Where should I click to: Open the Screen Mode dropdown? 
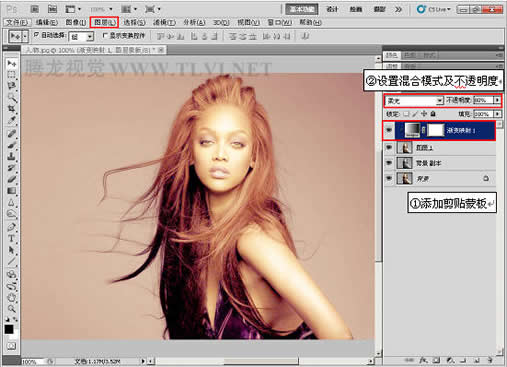pyautogui.click(x=152, y=9)
